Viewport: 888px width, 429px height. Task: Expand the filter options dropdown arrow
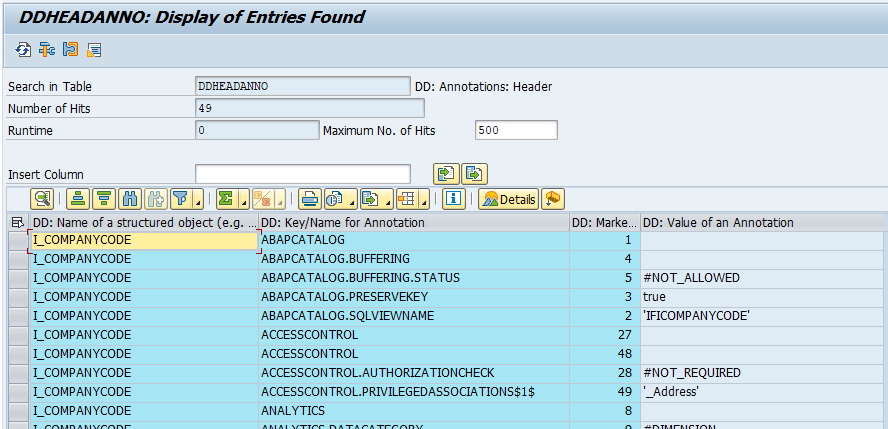click(198, 199)
